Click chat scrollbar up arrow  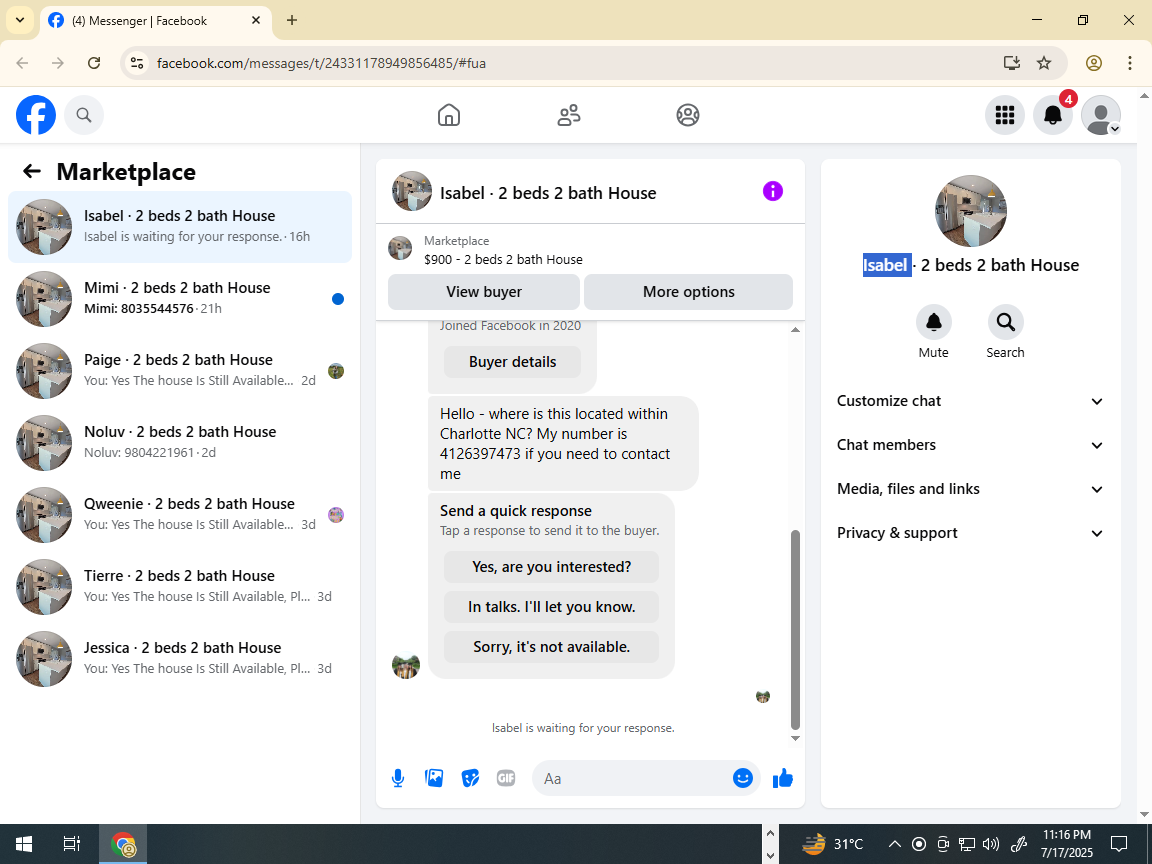795,330
